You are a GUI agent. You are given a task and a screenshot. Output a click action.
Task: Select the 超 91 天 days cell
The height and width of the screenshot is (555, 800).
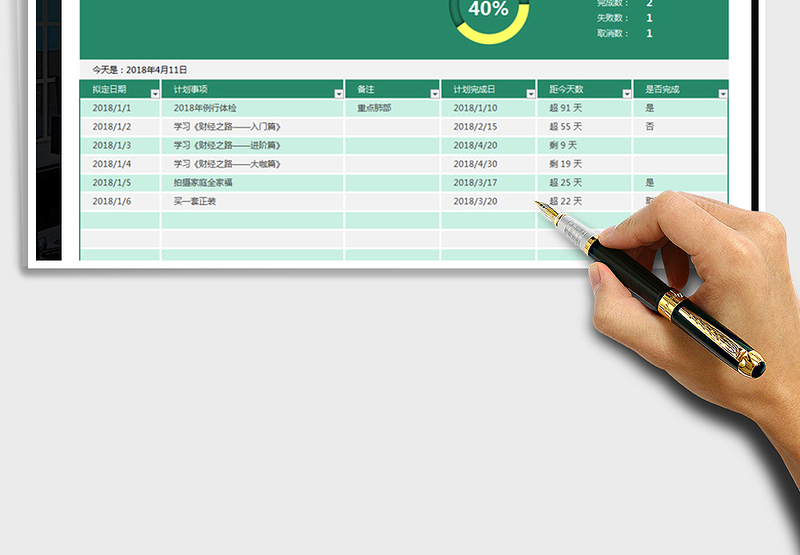coord(566,108)
